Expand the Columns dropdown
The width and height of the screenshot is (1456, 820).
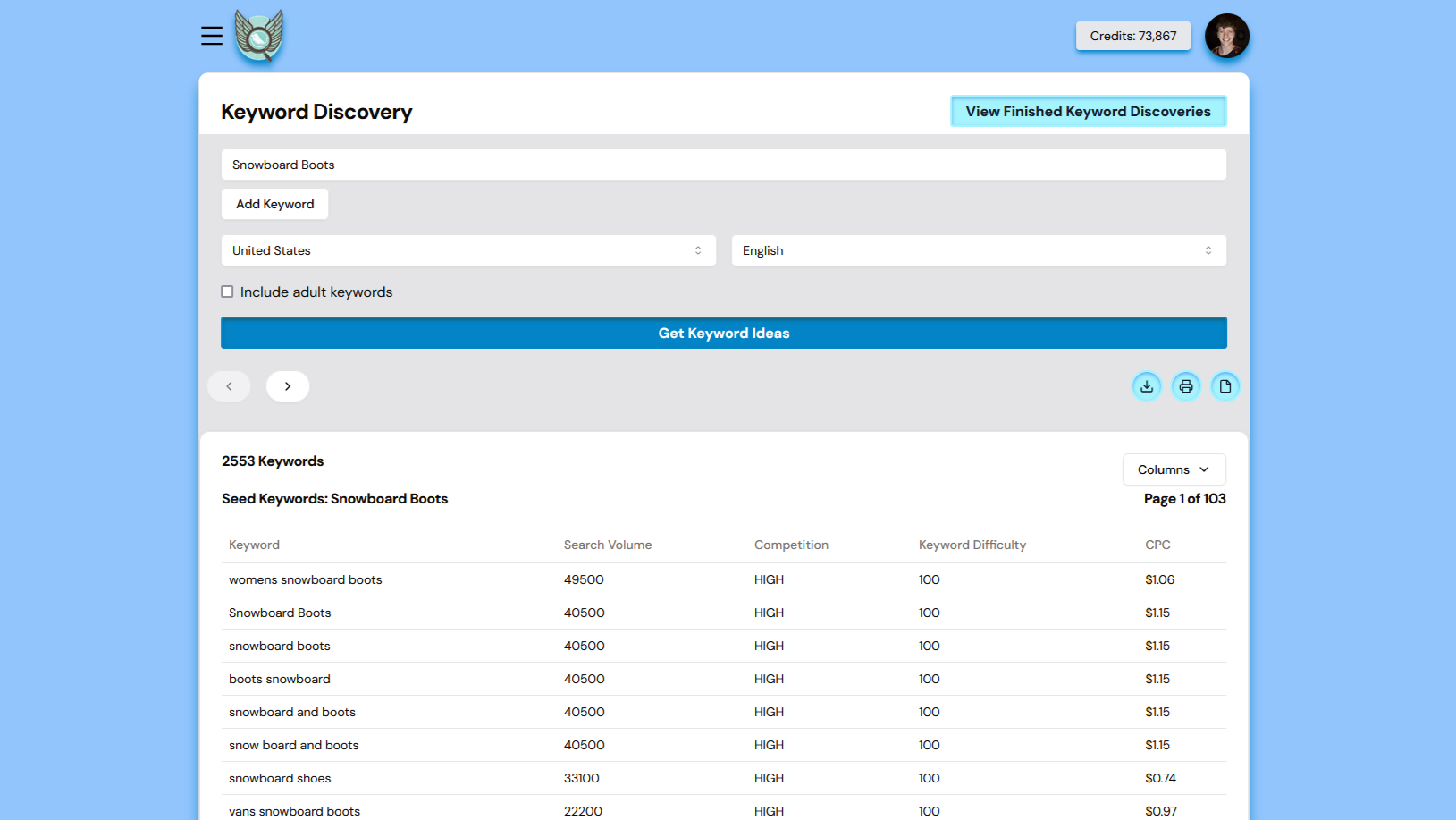point(1174,469)
